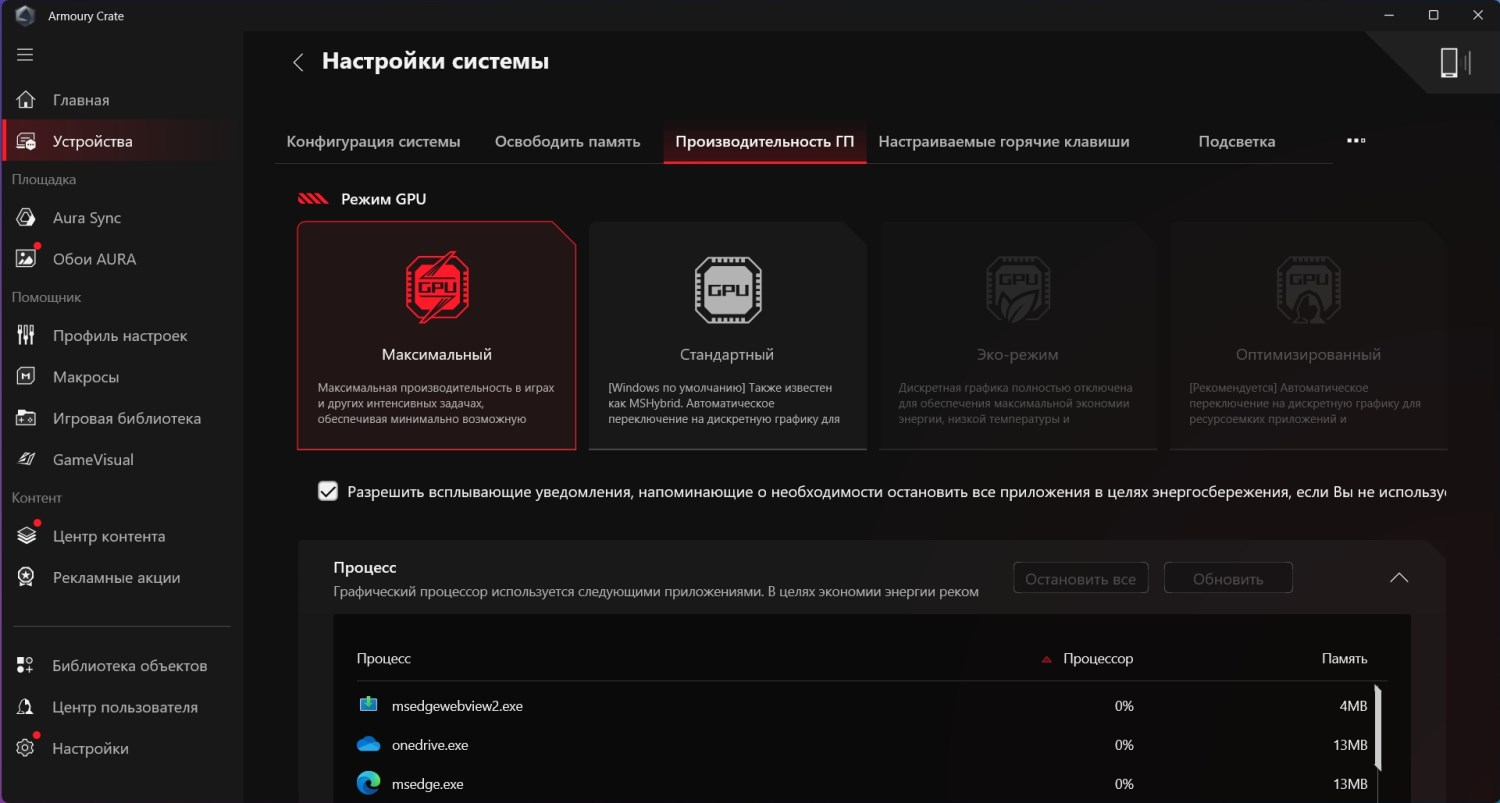Select the Стандартный GPU mode icon

click(728, 290)
